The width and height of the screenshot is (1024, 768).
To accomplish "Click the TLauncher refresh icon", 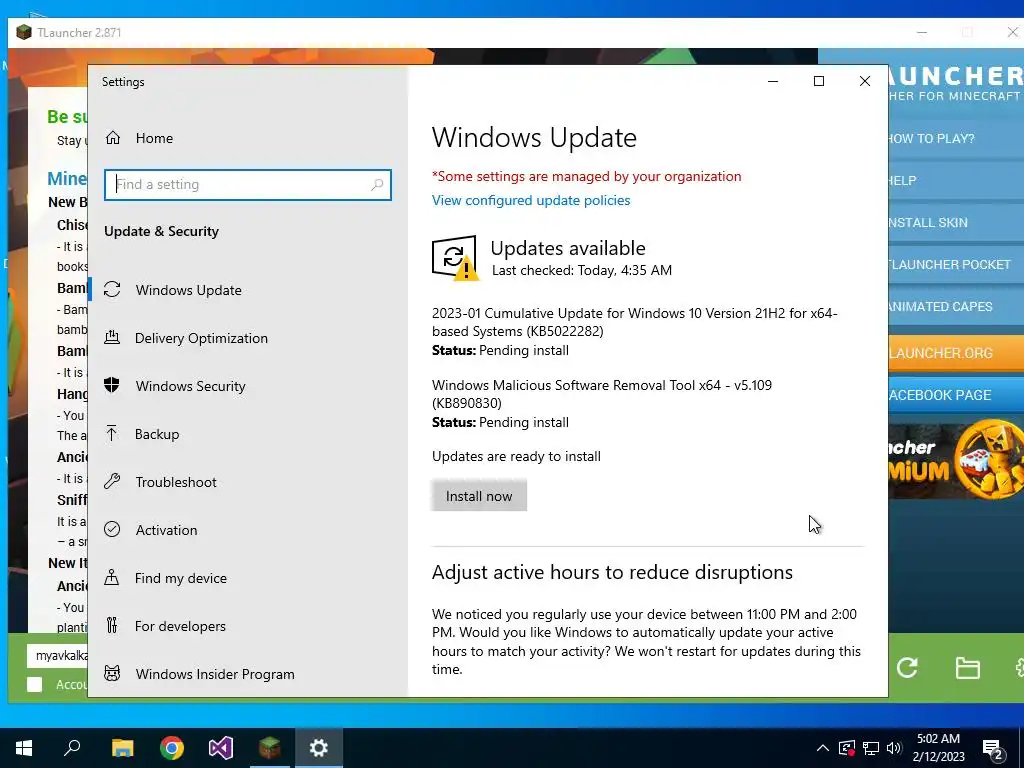I will pos(907,667).
